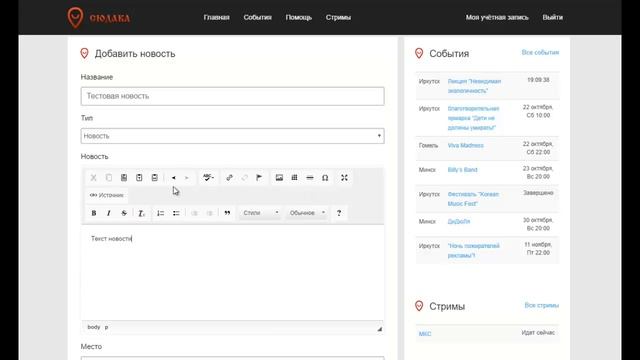Open the Помощь menu item

point(299,17)
